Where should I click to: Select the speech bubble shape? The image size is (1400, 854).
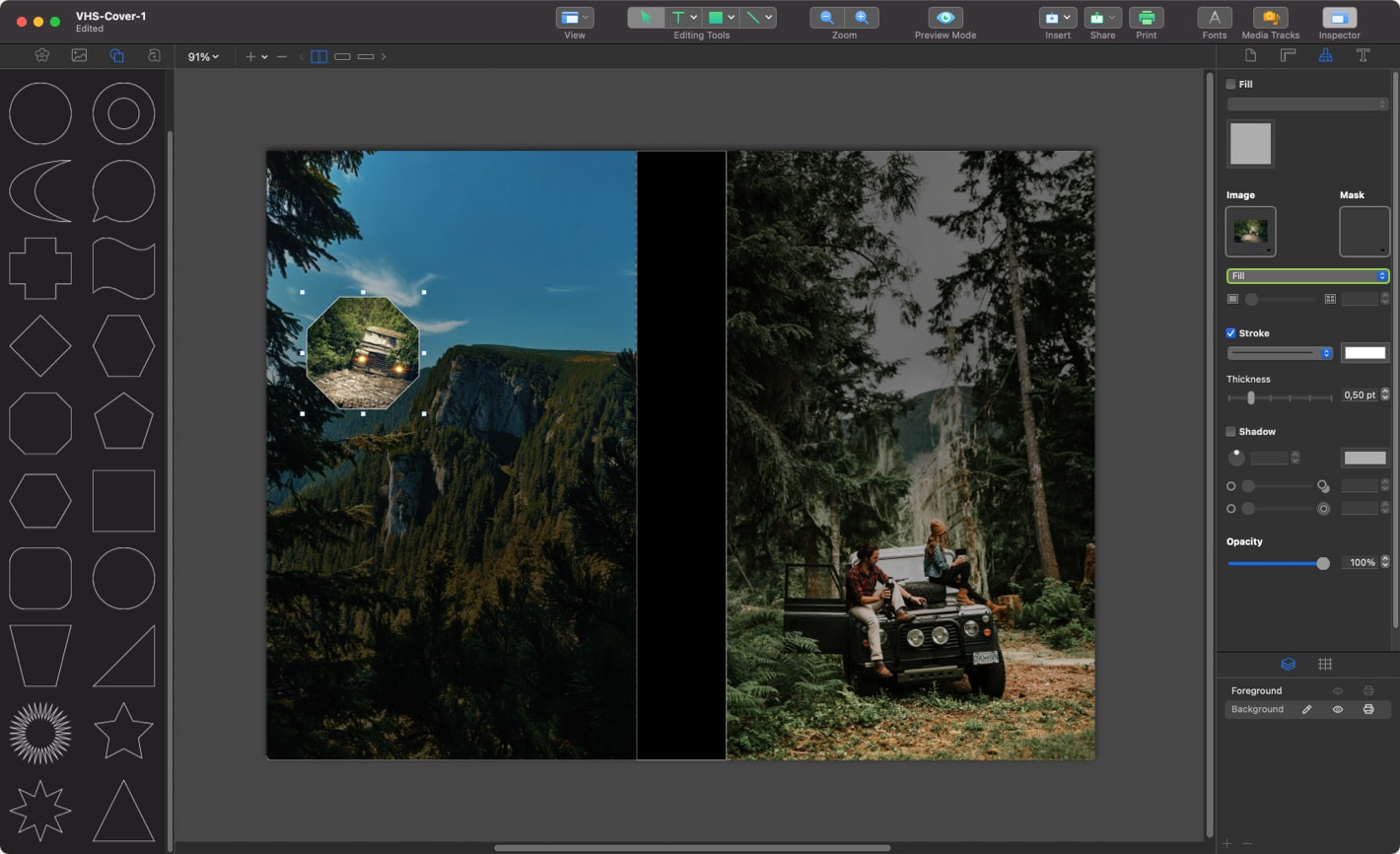click(x=123, y=190)
